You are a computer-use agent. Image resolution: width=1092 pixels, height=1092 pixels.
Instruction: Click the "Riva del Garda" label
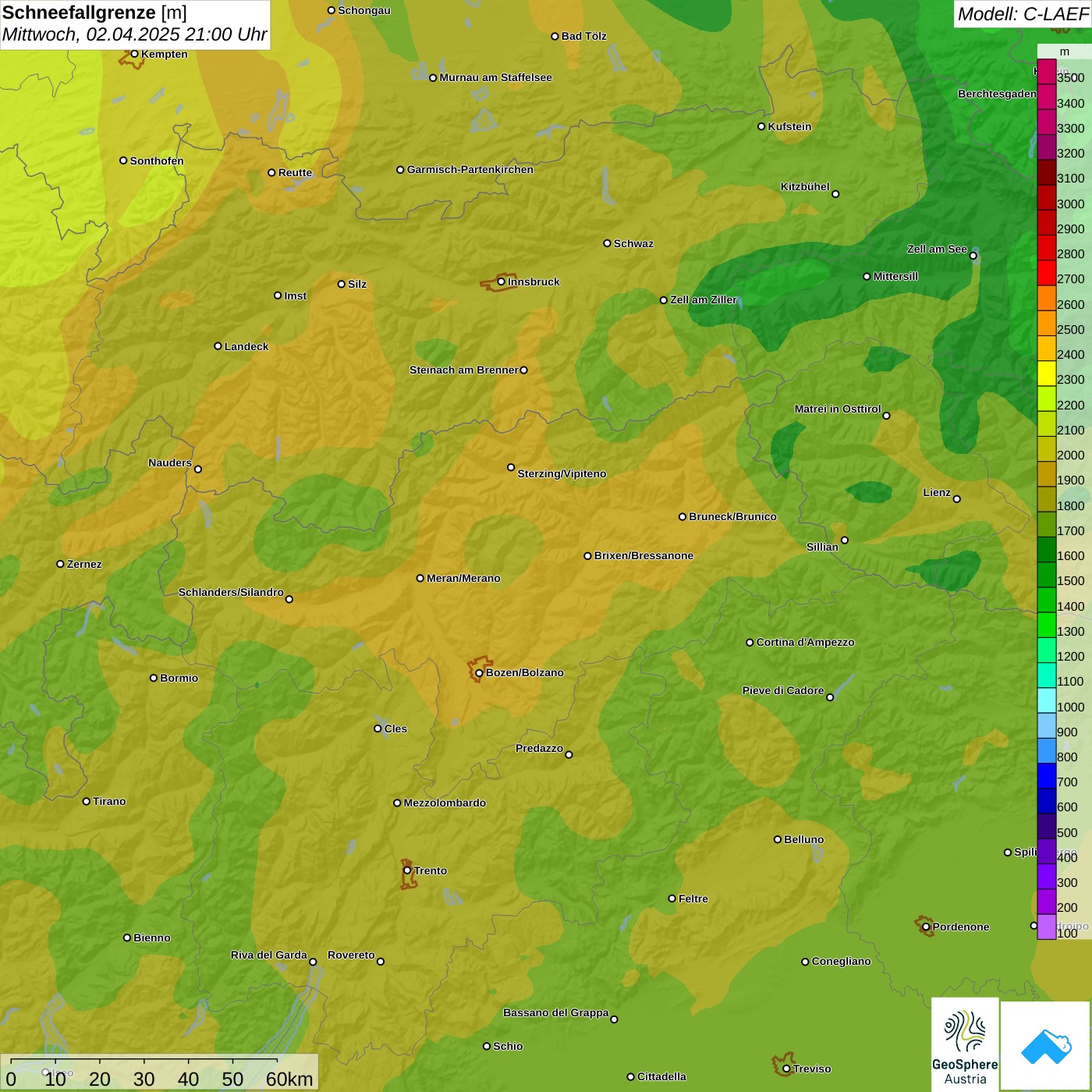pyautogui.click(x=269, y=955)
